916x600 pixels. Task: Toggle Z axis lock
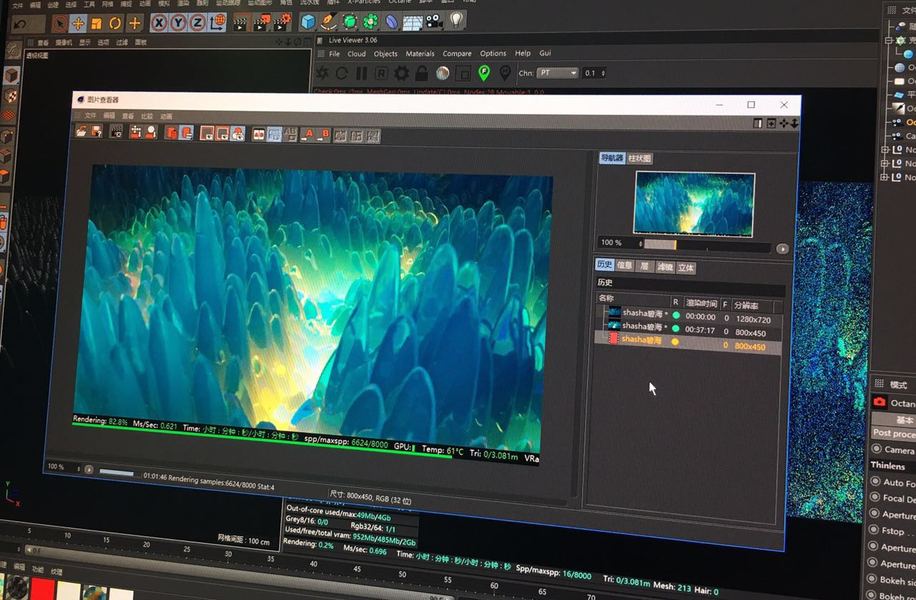click(x=197, y=23)
